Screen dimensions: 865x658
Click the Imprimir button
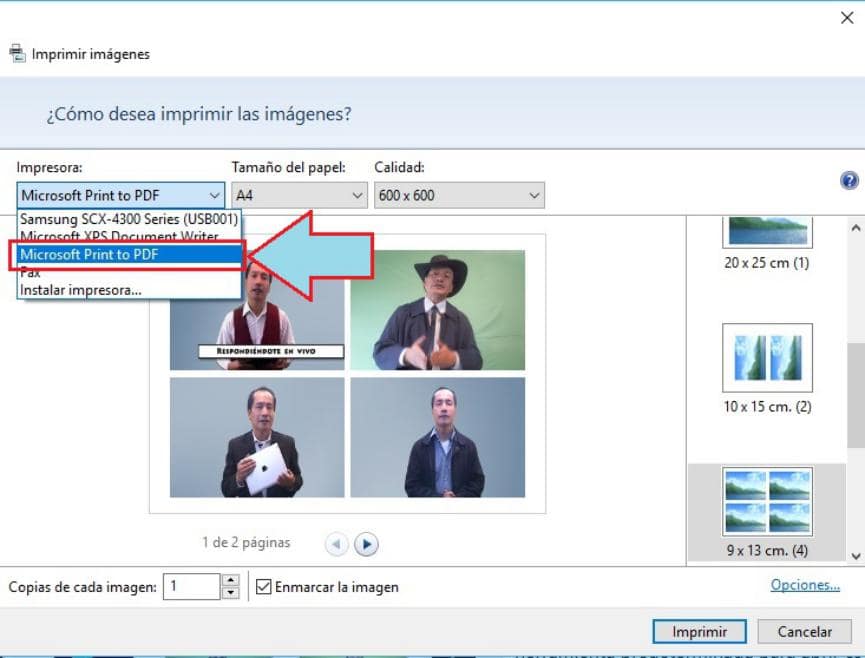[x=700, y=631]
